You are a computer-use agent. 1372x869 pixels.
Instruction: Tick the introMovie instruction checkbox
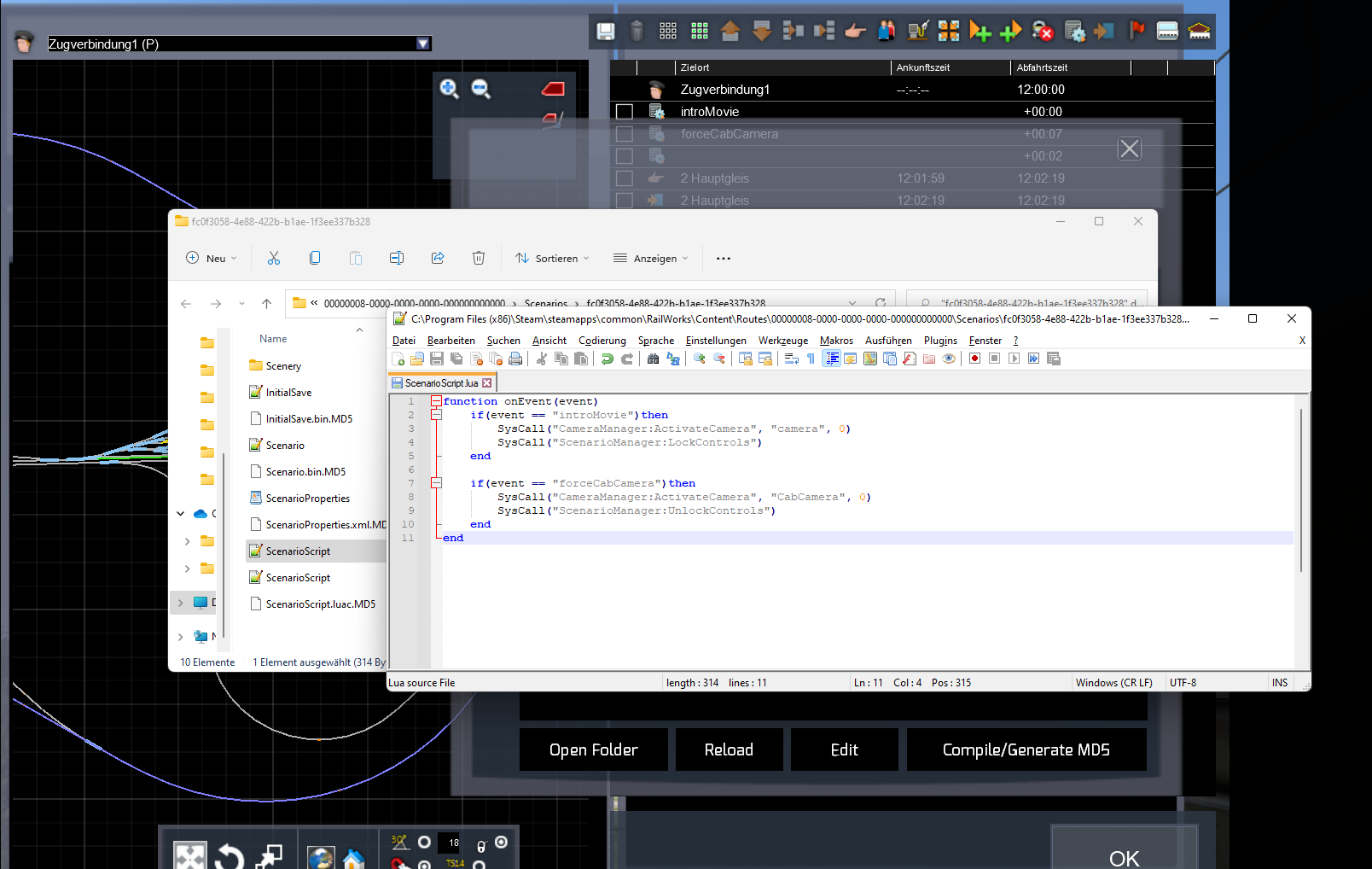click(625, 112)
